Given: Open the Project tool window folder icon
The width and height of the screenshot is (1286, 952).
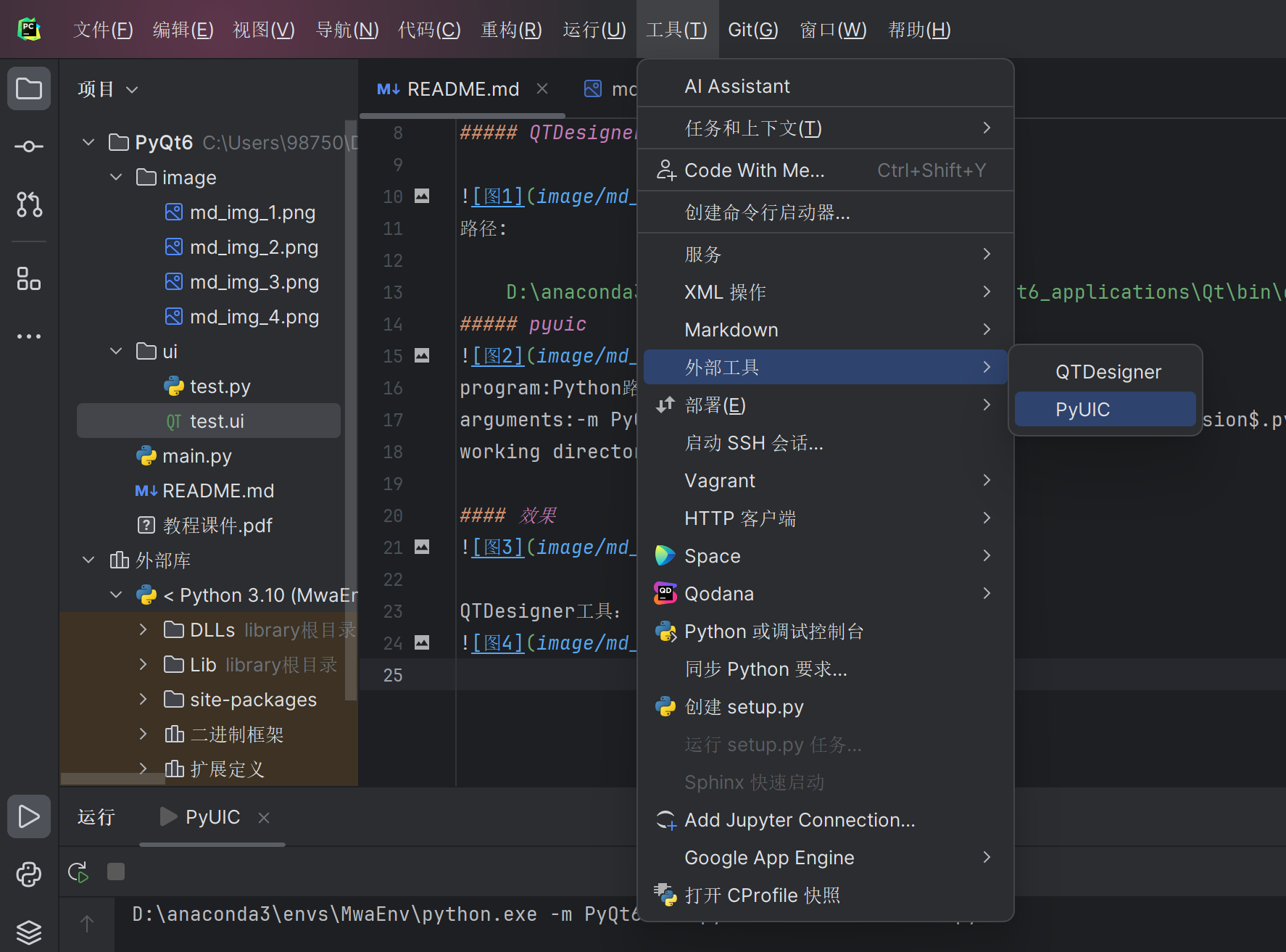Looking at the screenshot, I should click(x=29, y=89).
